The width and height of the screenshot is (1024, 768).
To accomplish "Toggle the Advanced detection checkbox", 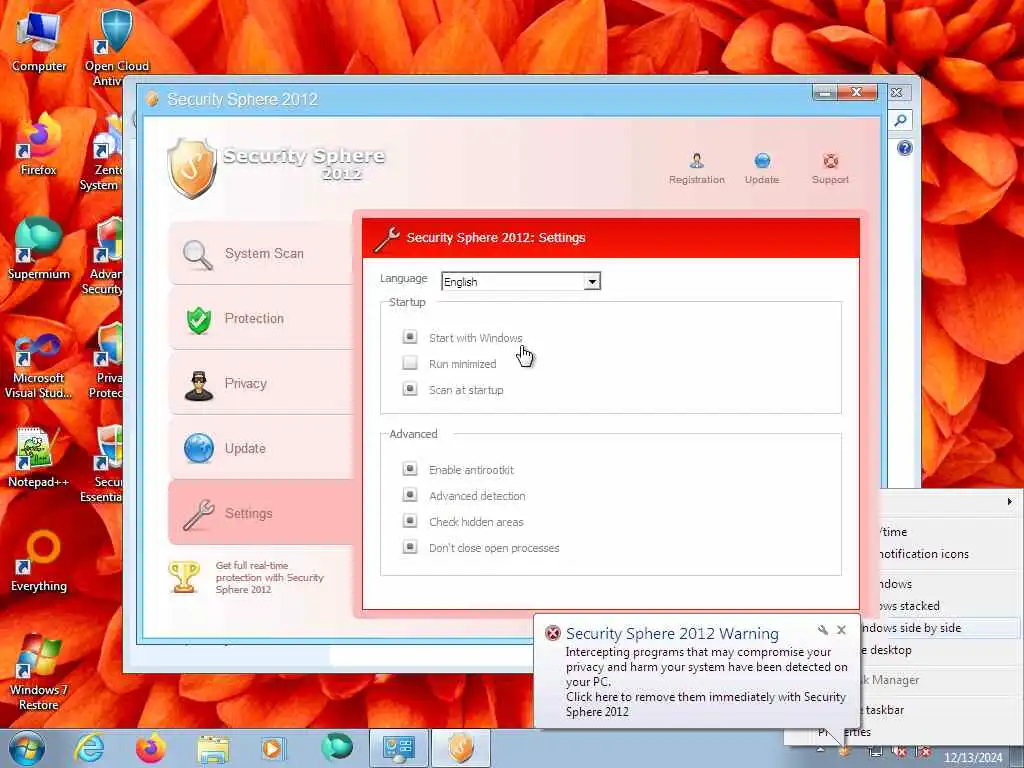I will pyautogui.click(x=409, y=495).
